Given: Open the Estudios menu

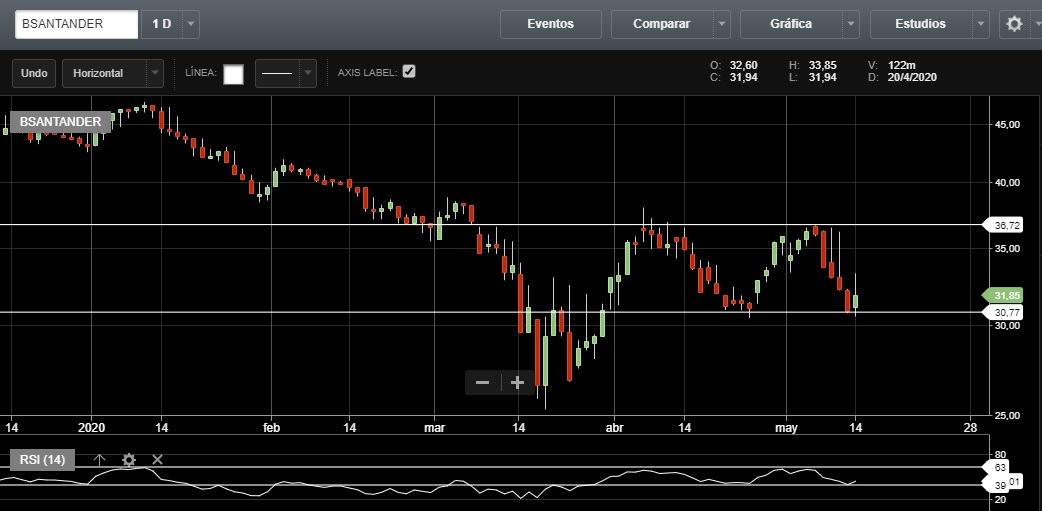Looking at the screenshot, I should tap(920, 24).
